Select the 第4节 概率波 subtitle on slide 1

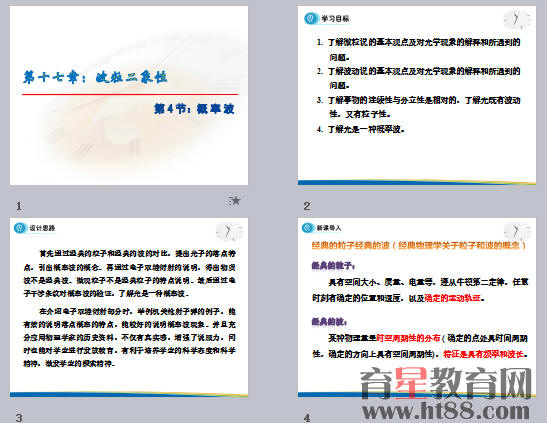click(194, 109)
